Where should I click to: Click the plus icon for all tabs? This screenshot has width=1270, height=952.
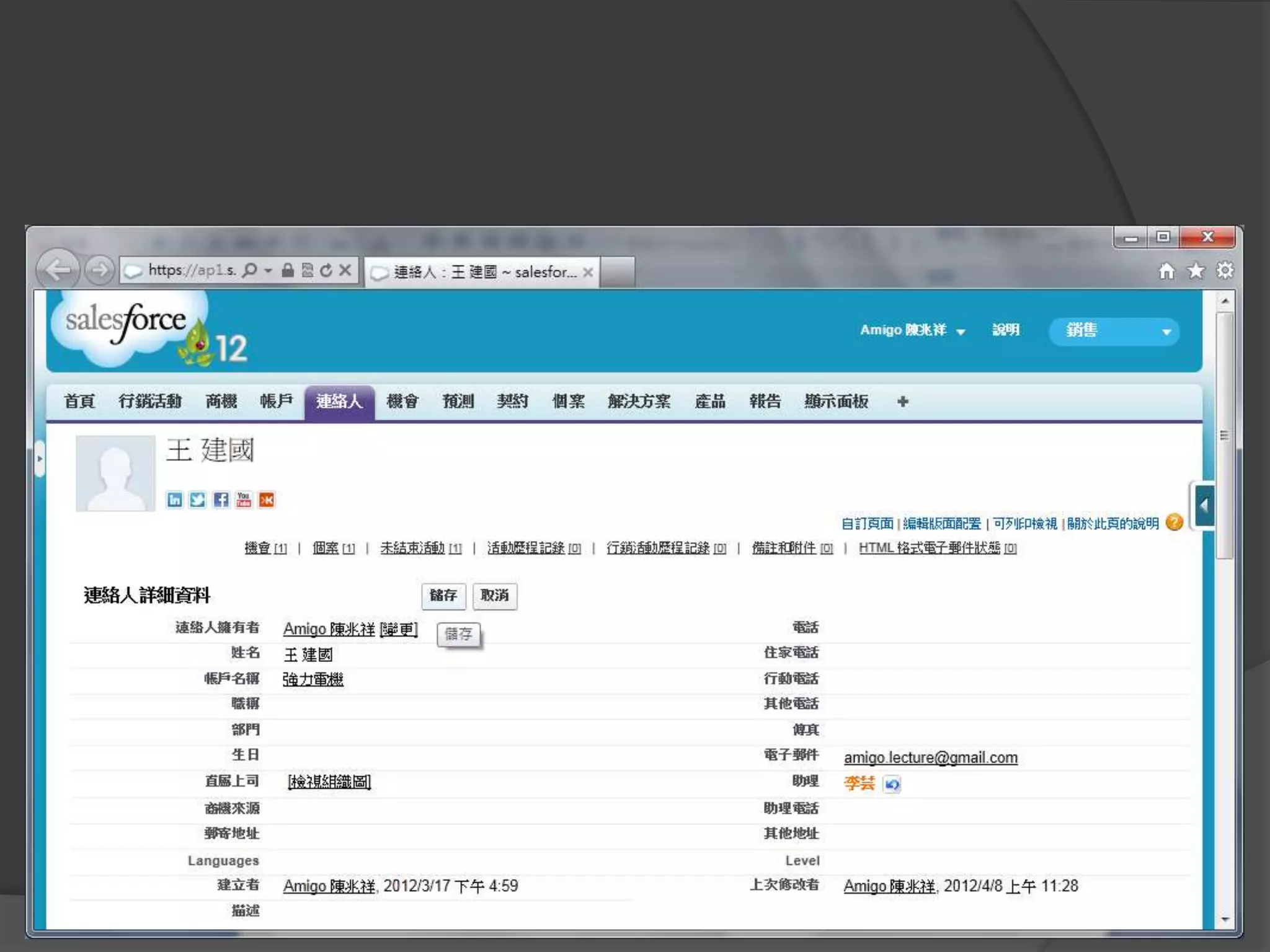tap(903, 402)
